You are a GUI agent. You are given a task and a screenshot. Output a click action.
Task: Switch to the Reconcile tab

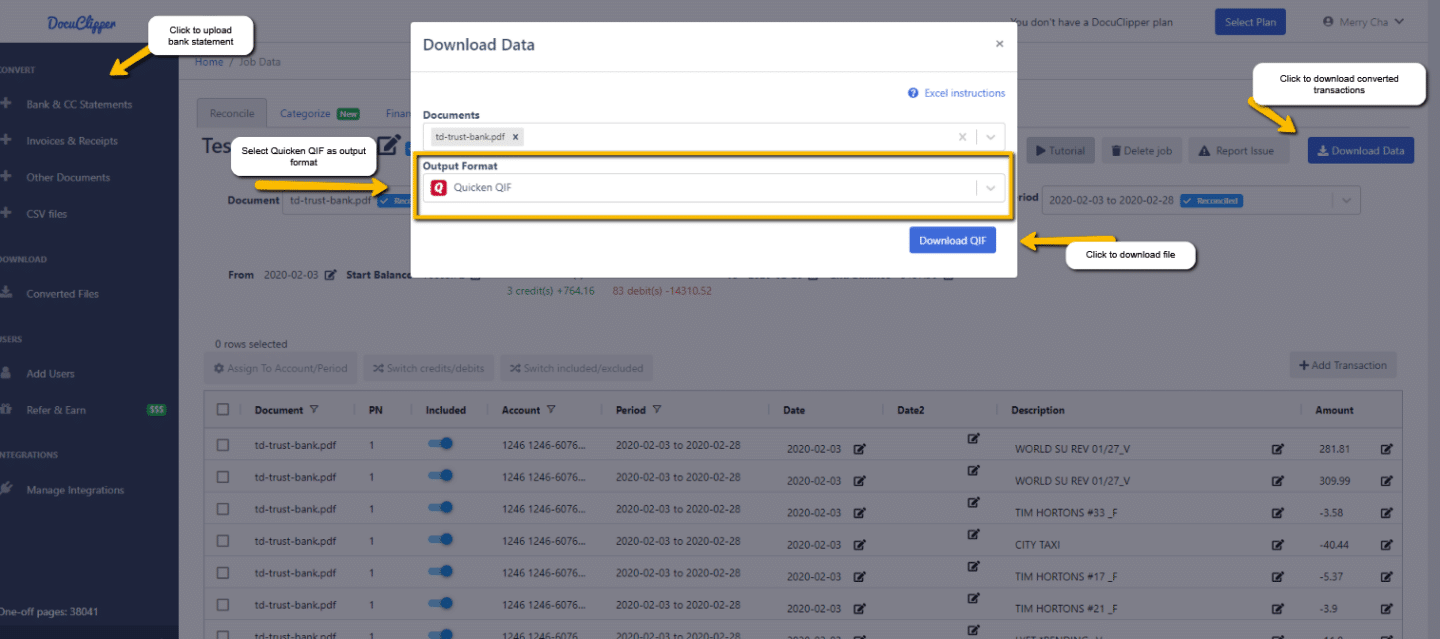tap(232, 114)
